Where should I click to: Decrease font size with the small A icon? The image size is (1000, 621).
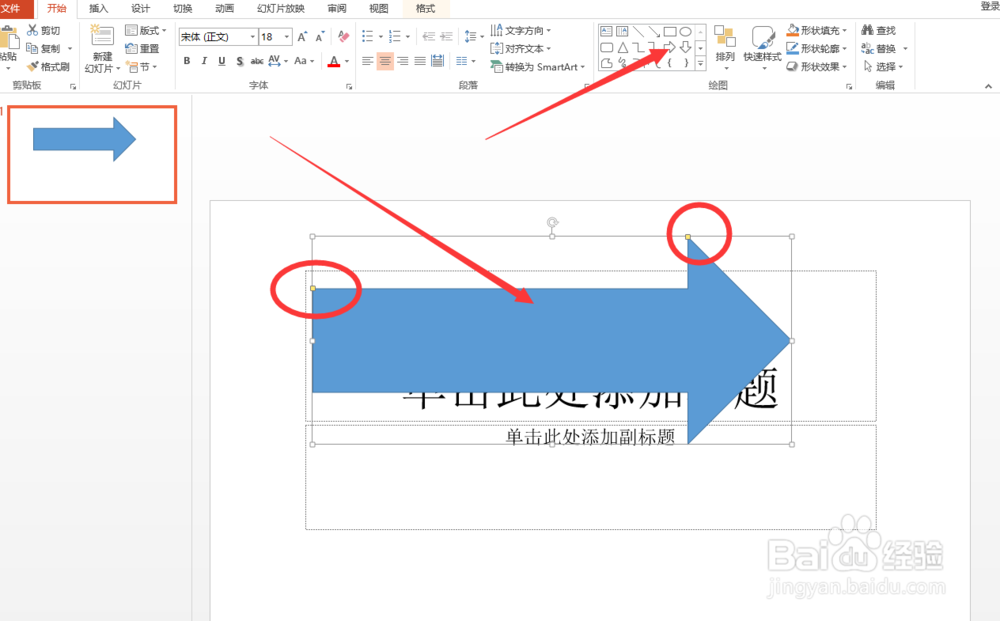[320, 36]
